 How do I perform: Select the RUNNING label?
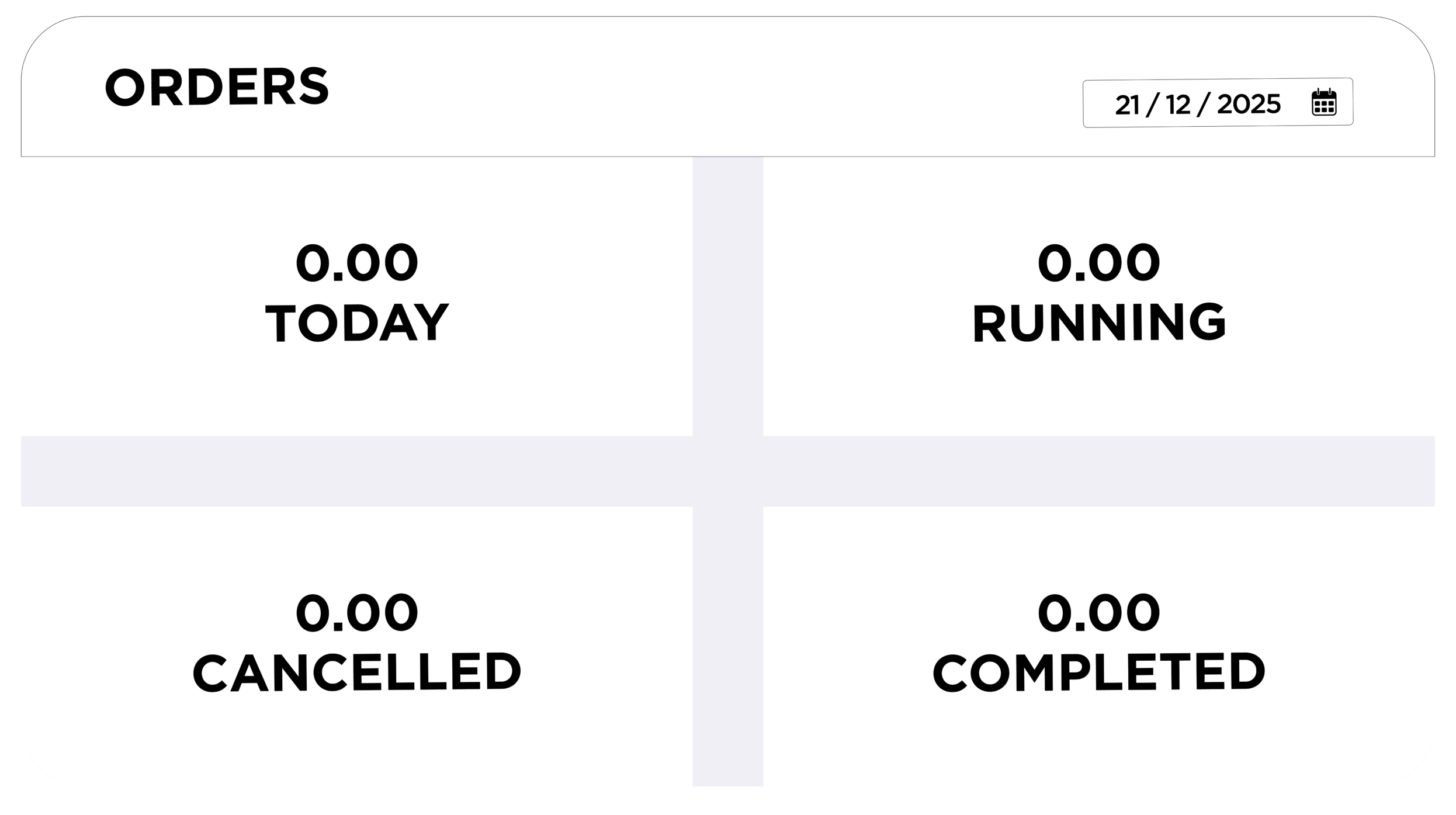[1098, 322]
